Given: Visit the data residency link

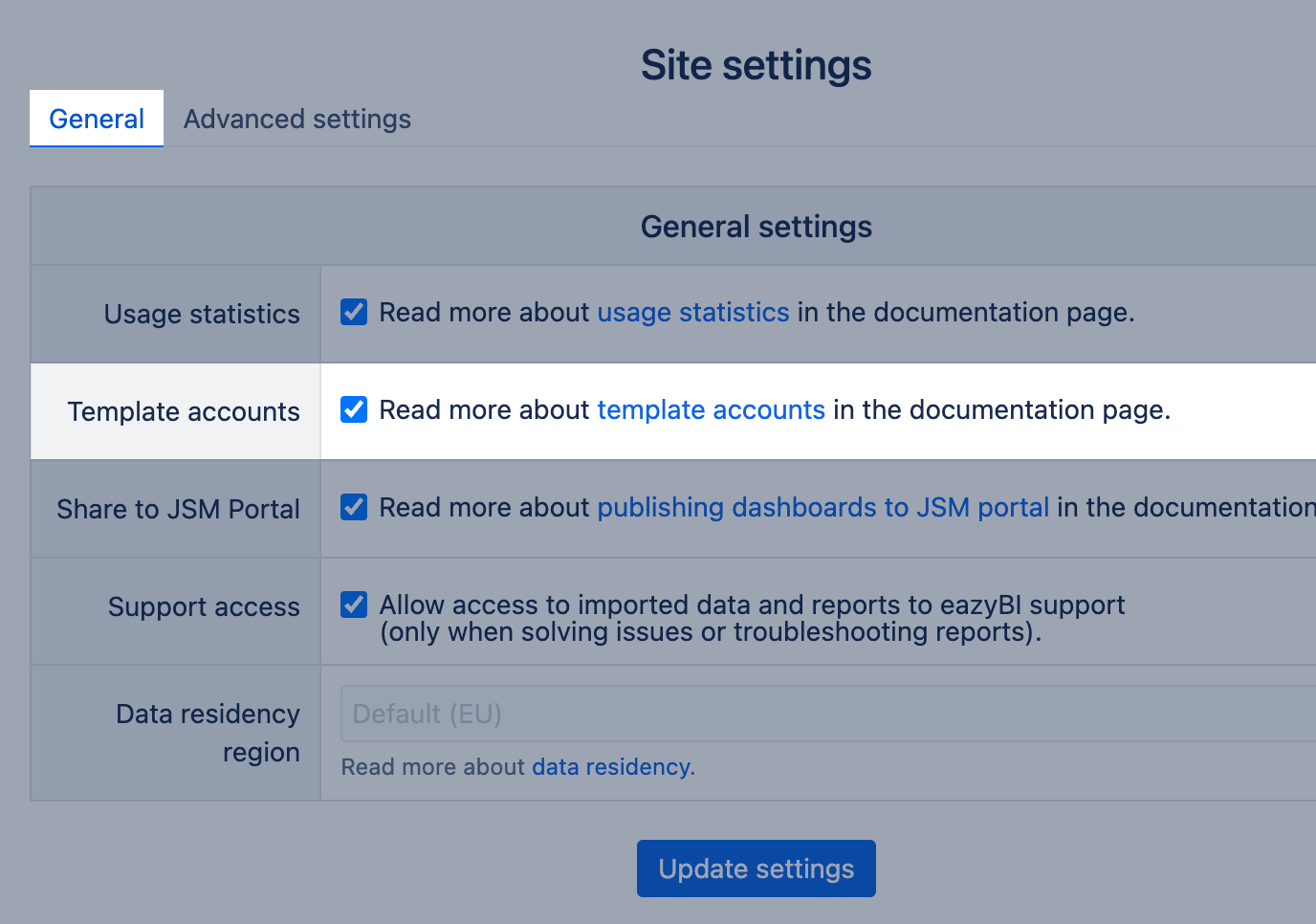Looking at the screenshot, I should click(x=610, y=767).
